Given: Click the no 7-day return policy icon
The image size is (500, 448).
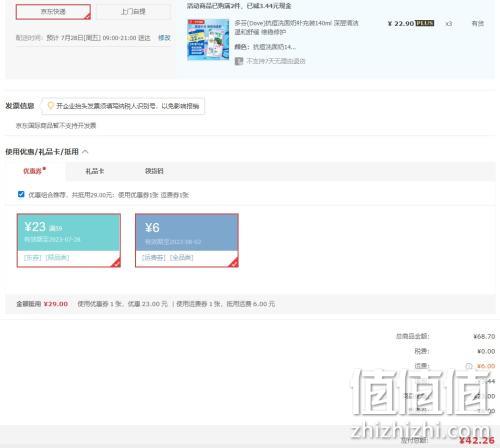Looking at the screenshot, I should tap(239, 61).
